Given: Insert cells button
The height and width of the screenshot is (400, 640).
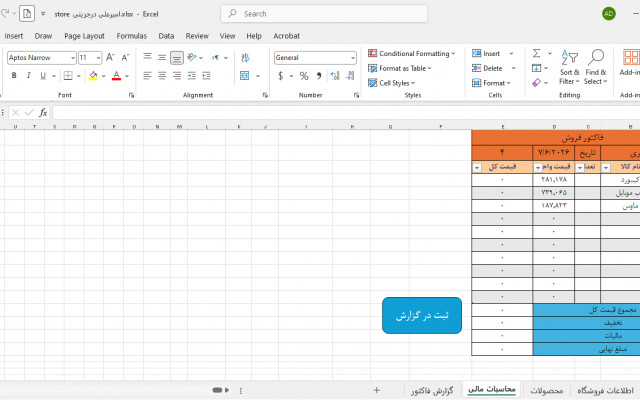Looking at the screenshot, I should click(x=486, y=53).
